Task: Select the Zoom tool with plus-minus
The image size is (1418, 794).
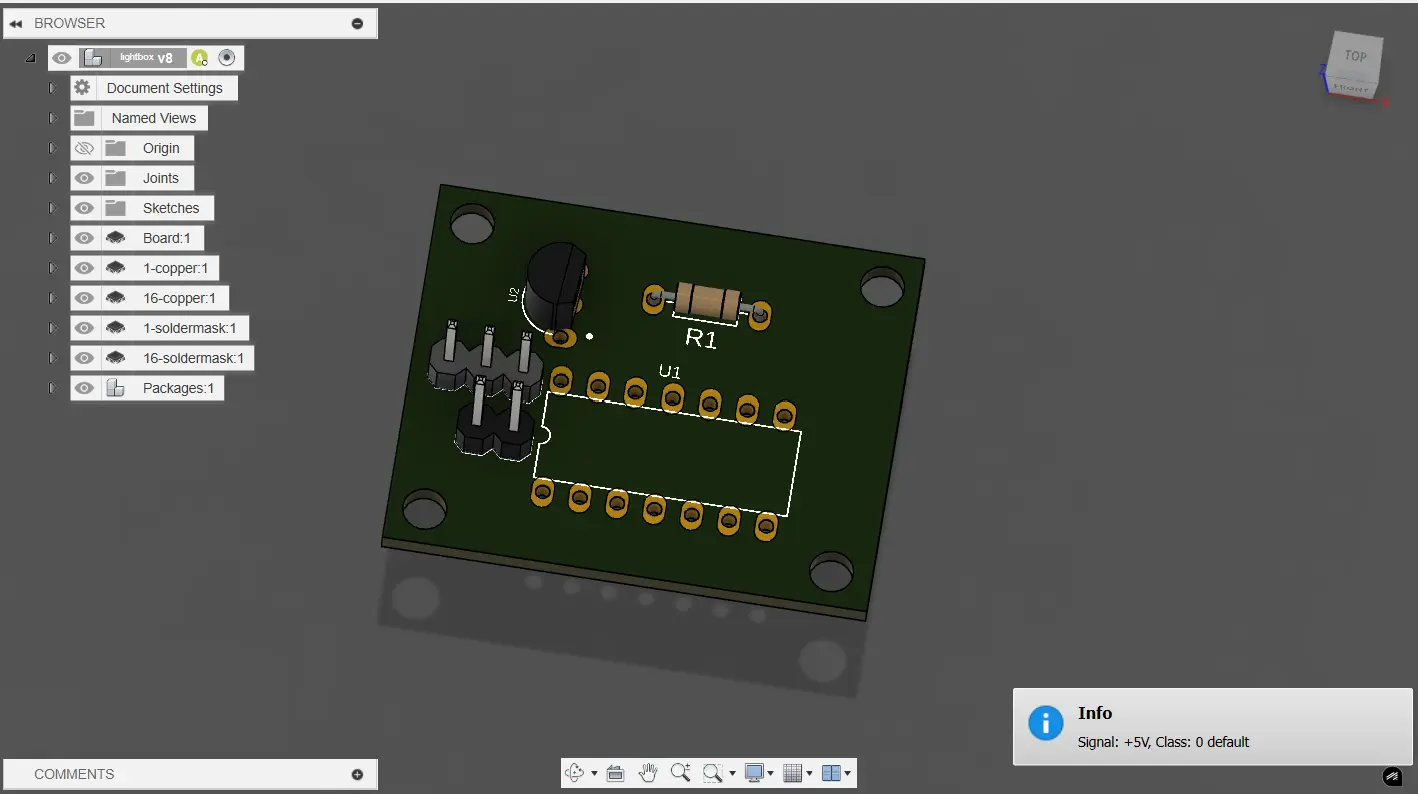Action: tap(681, 773)
